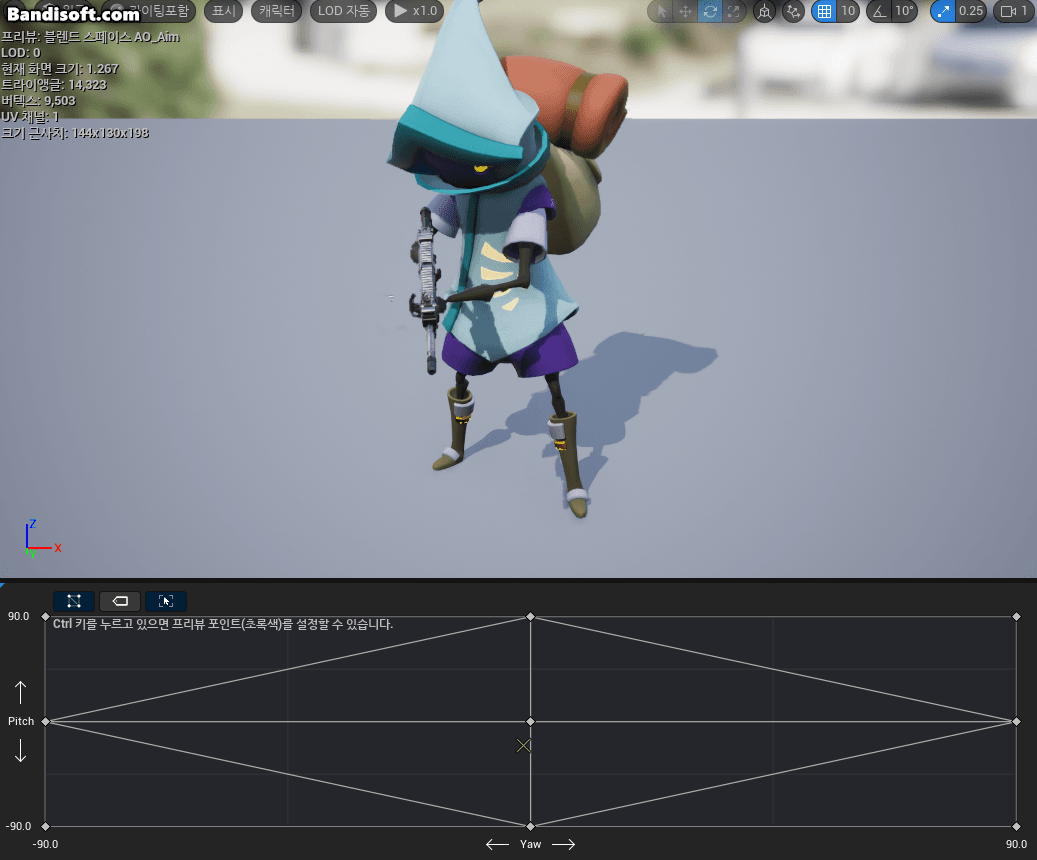
Task: Click the Yaw axis label
Action: click(530, 844)
